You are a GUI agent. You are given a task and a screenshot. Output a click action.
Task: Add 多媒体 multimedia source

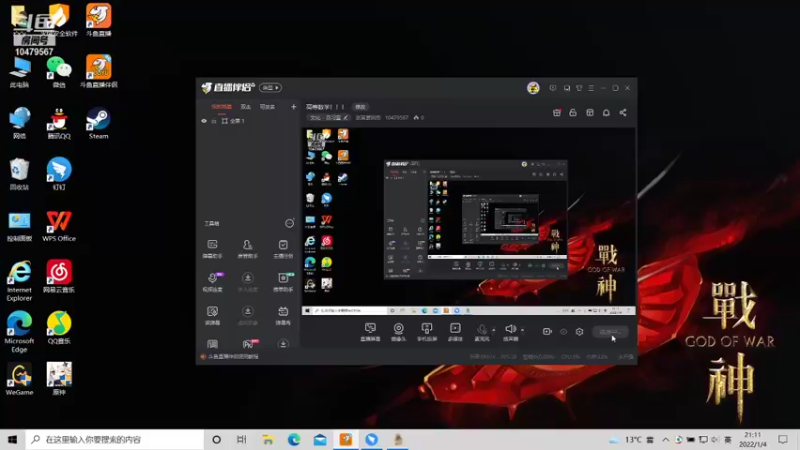click(455, 332)
